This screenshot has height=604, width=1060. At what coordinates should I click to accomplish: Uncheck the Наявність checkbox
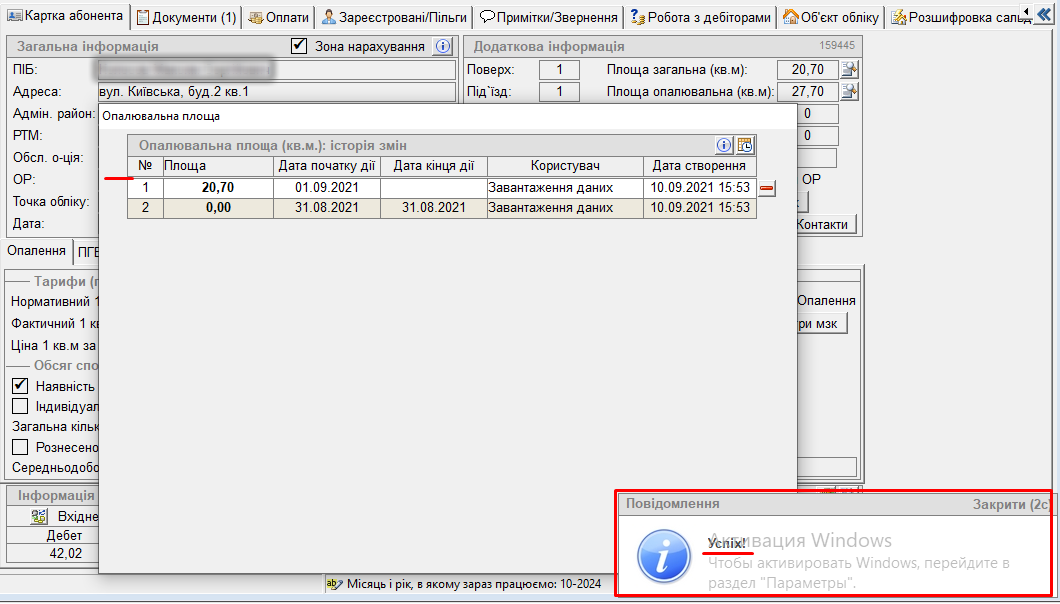pos(19,386)
